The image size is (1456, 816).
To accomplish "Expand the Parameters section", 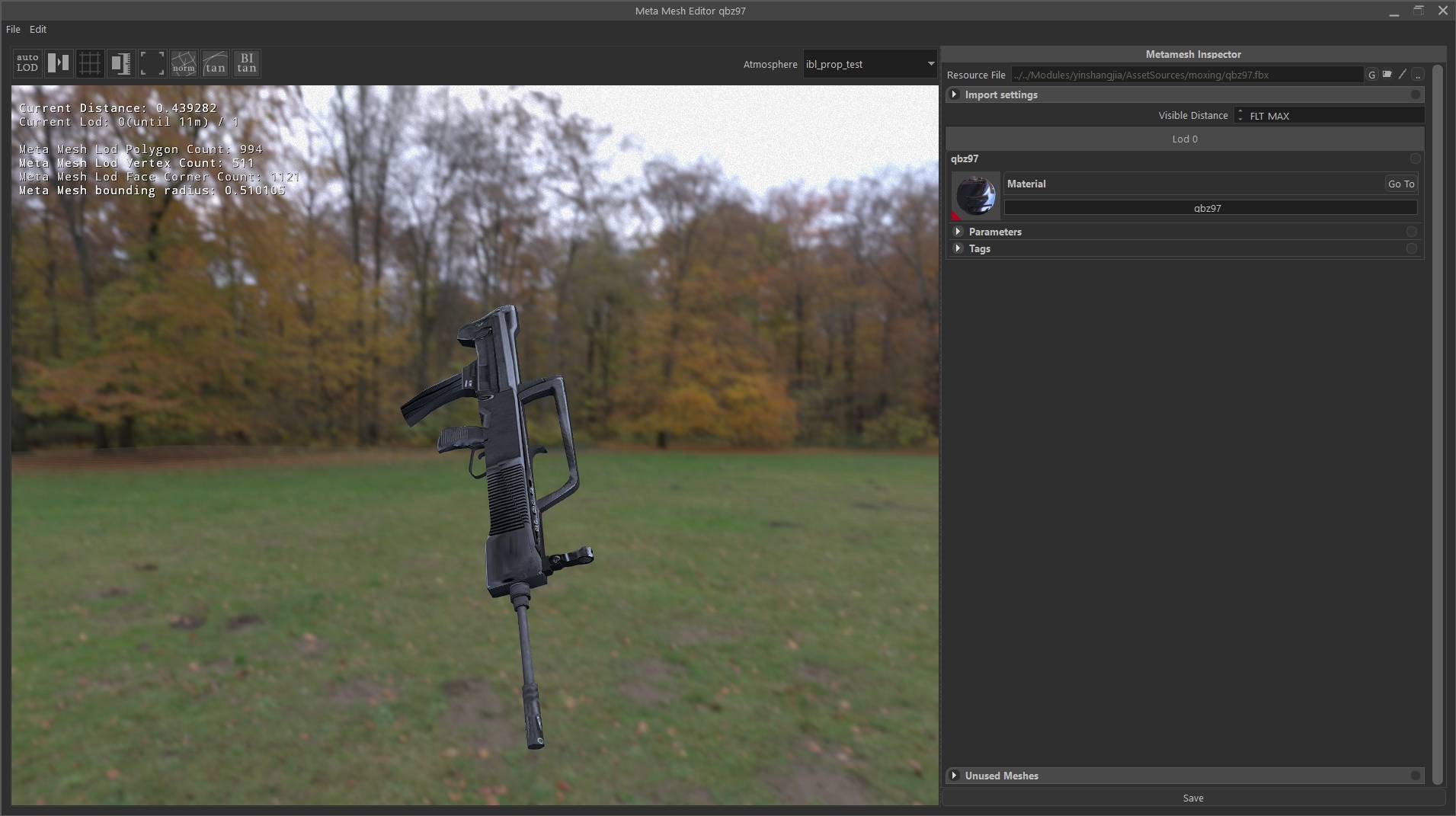I will [x=958, y=232].
